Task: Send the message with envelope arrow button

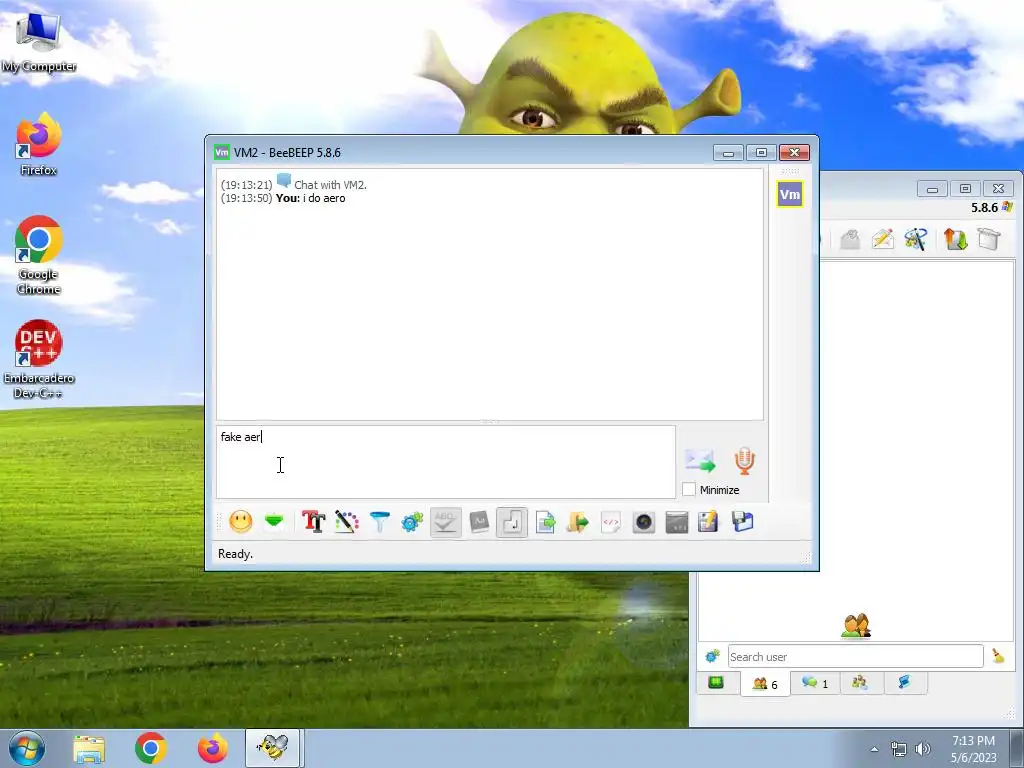Action: pyautogui.click(x=700, y=460)
